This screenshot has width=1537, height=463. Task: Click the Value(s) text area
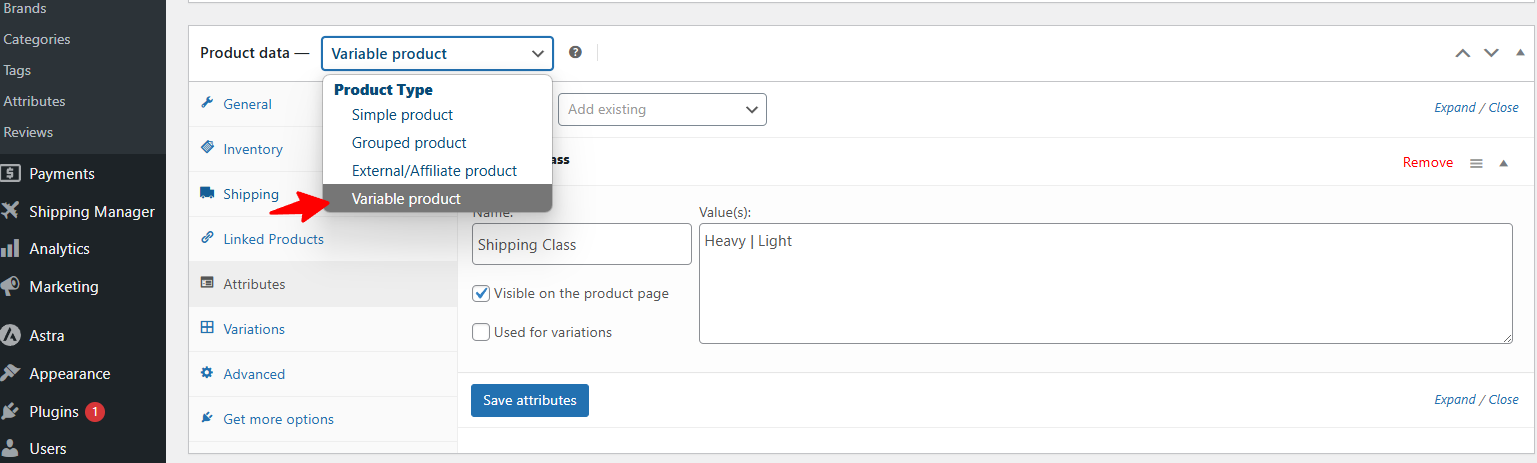(x=1105, y=283)
